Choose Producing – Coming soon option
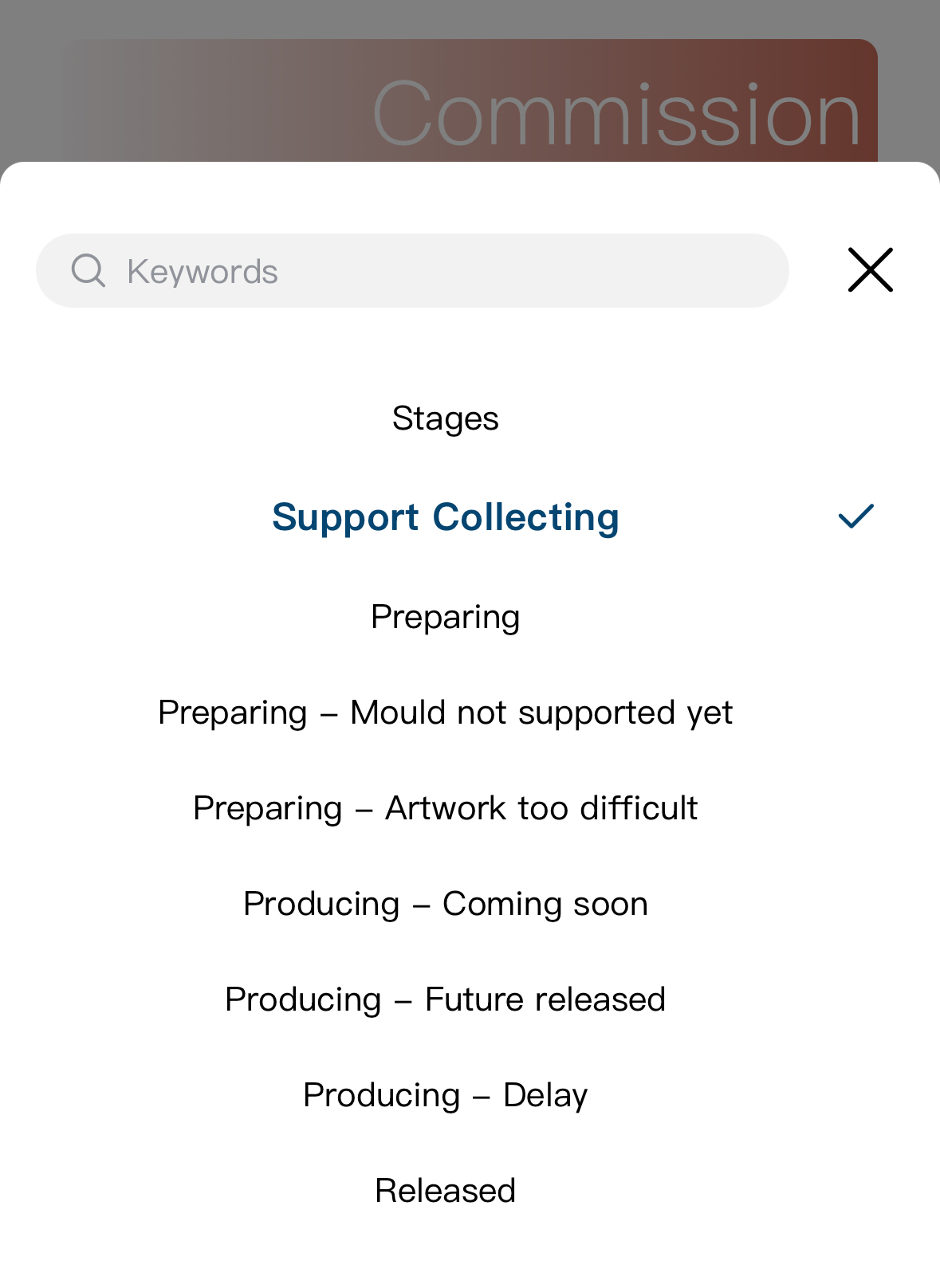The height and width of the screenshot is (1288, 940). pyautogui.click(x=445, y=904)
